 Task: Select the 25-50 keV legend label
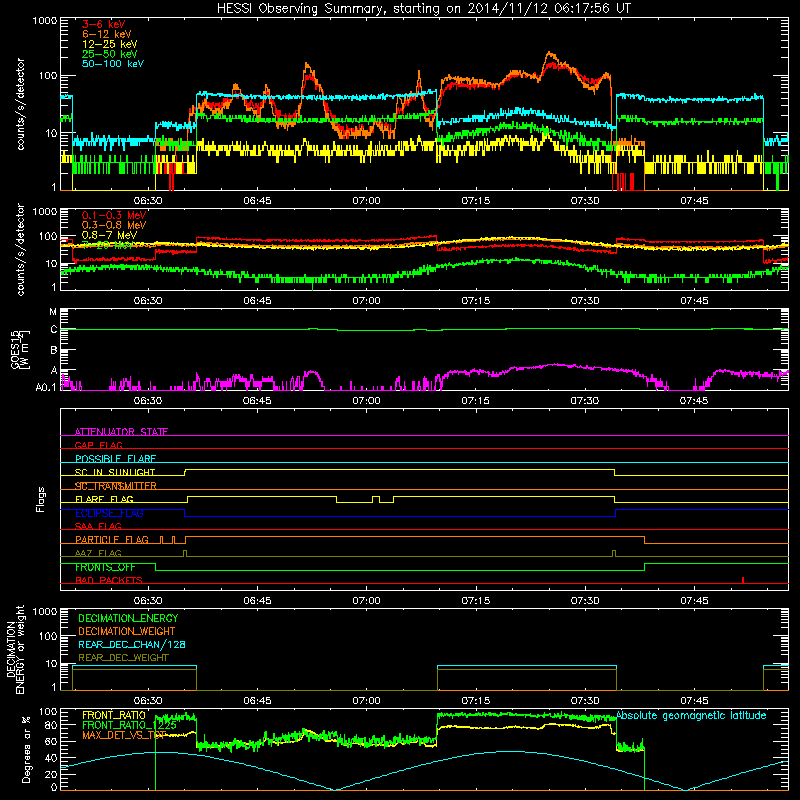110,54
